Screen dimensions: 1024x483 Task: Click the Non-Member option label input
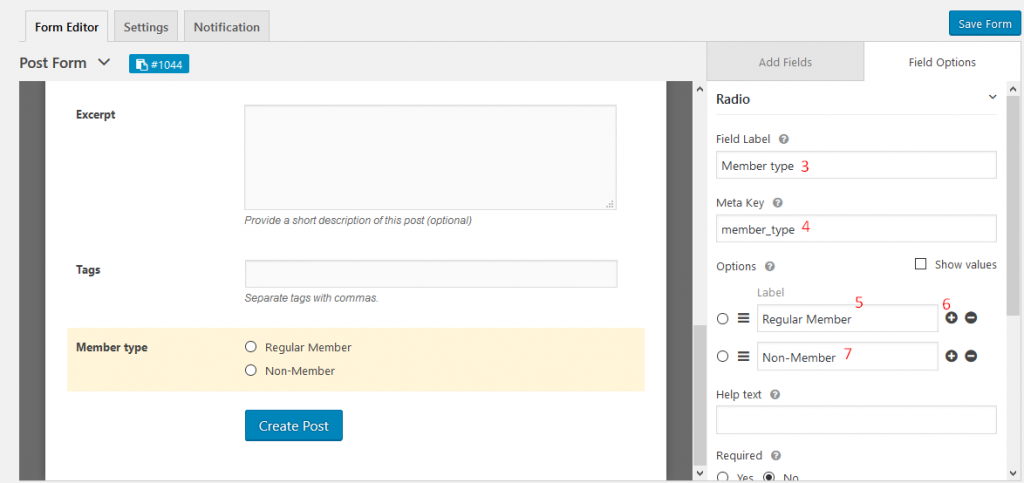[848, 356]
